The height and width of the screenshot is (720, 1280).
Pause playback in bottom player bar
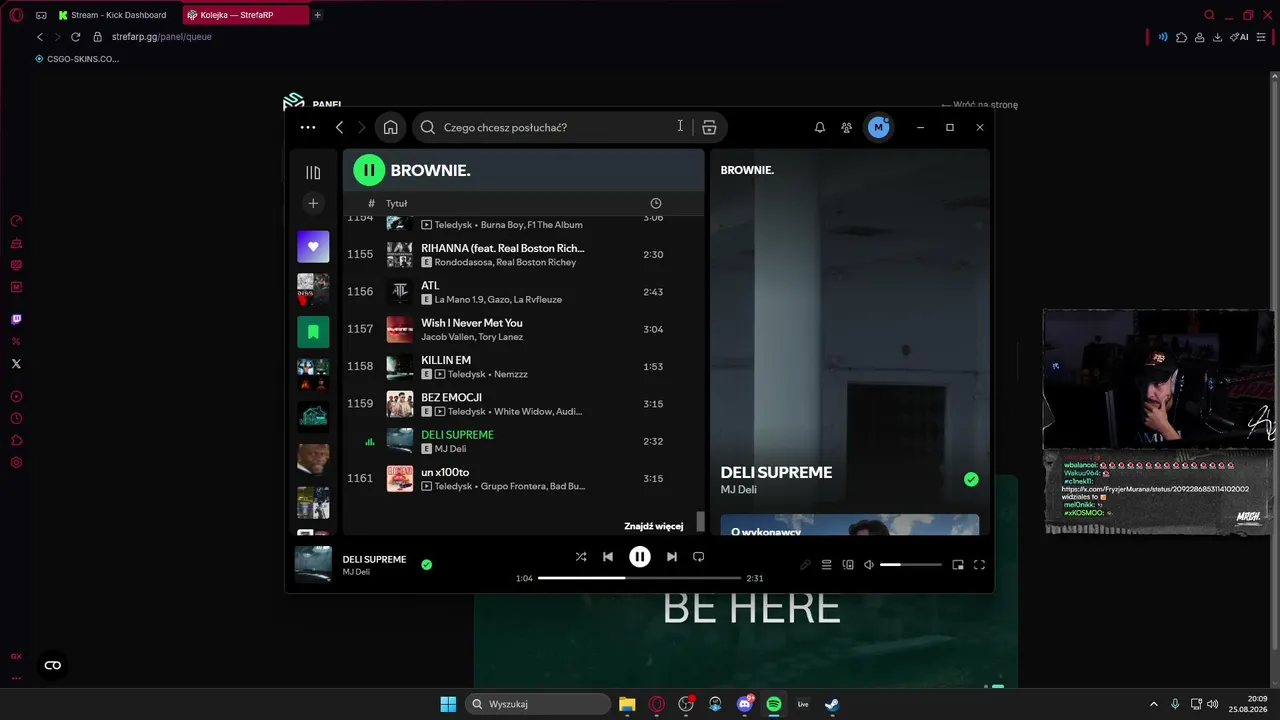click(640, 557)
